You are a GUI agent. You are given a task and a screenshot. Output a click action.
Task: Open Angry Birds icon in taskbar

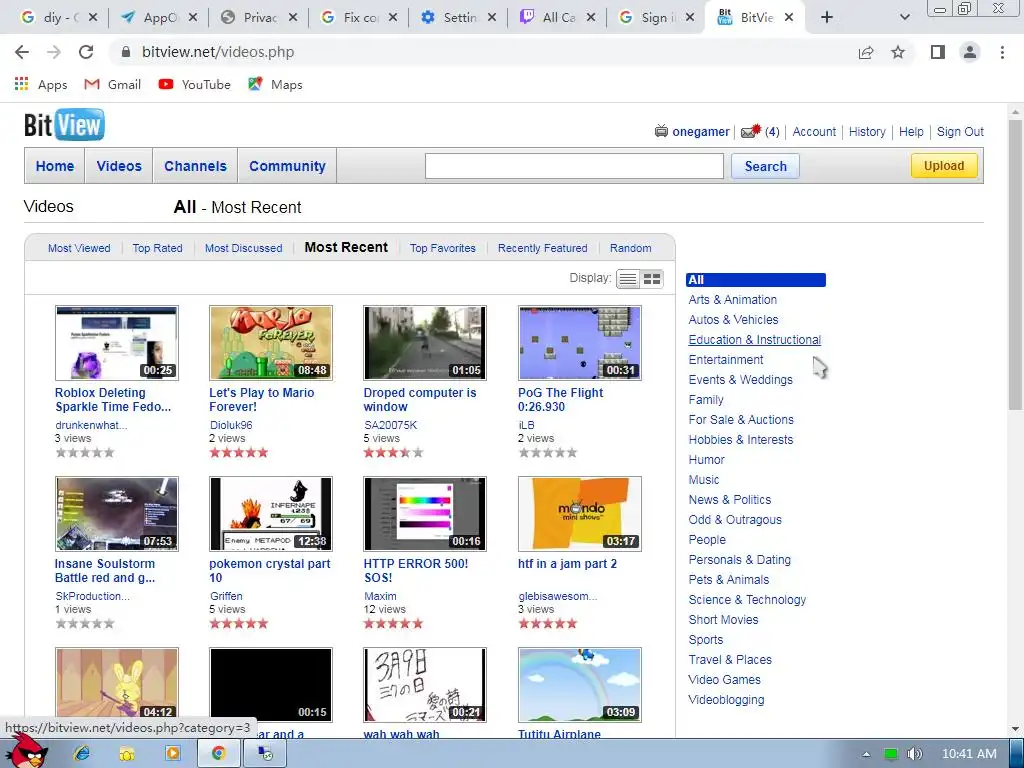[x=26, y=752]
